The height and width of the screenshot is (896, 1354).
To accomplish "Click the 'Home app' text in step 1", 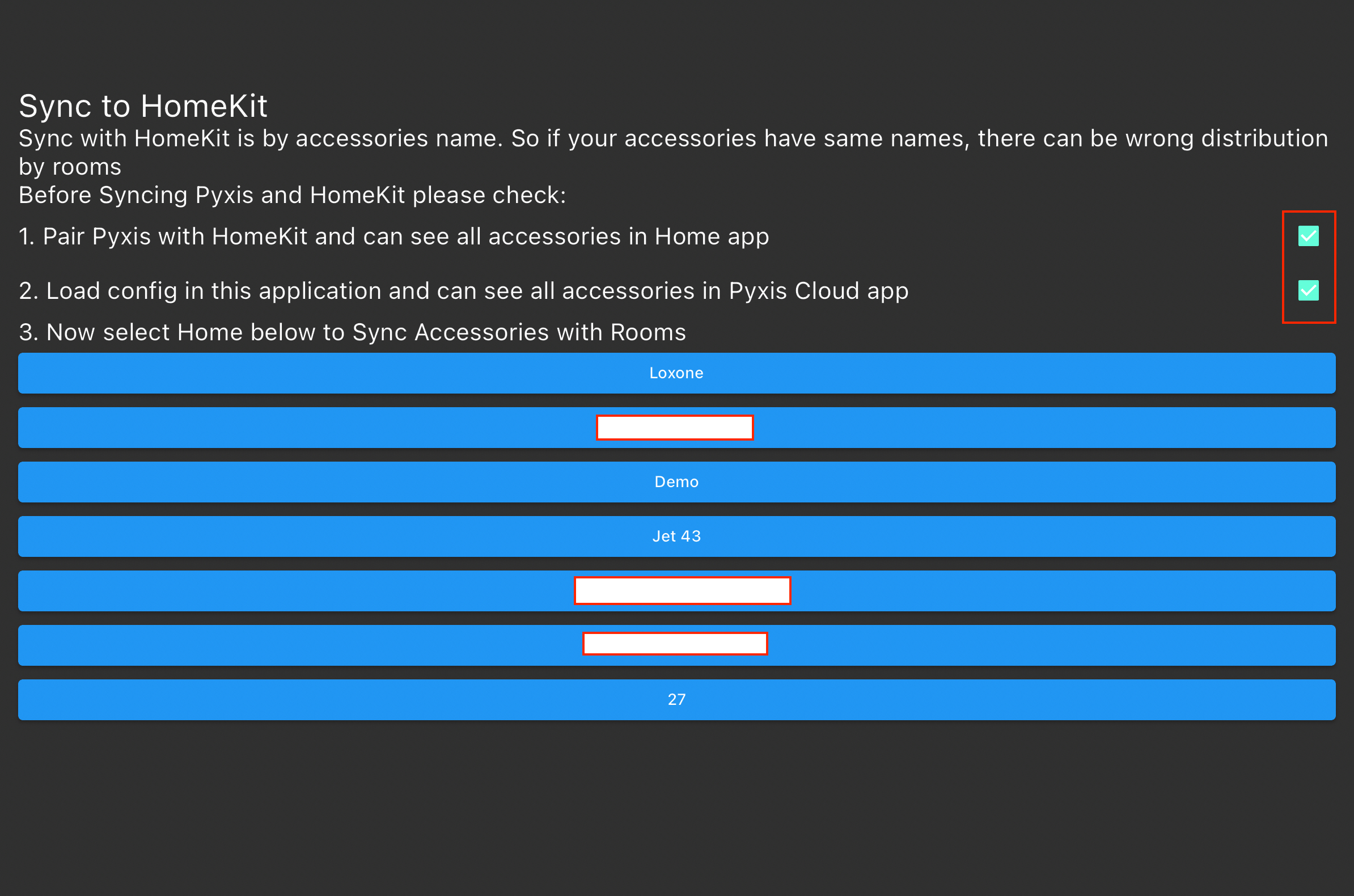I will pos(711,236).
